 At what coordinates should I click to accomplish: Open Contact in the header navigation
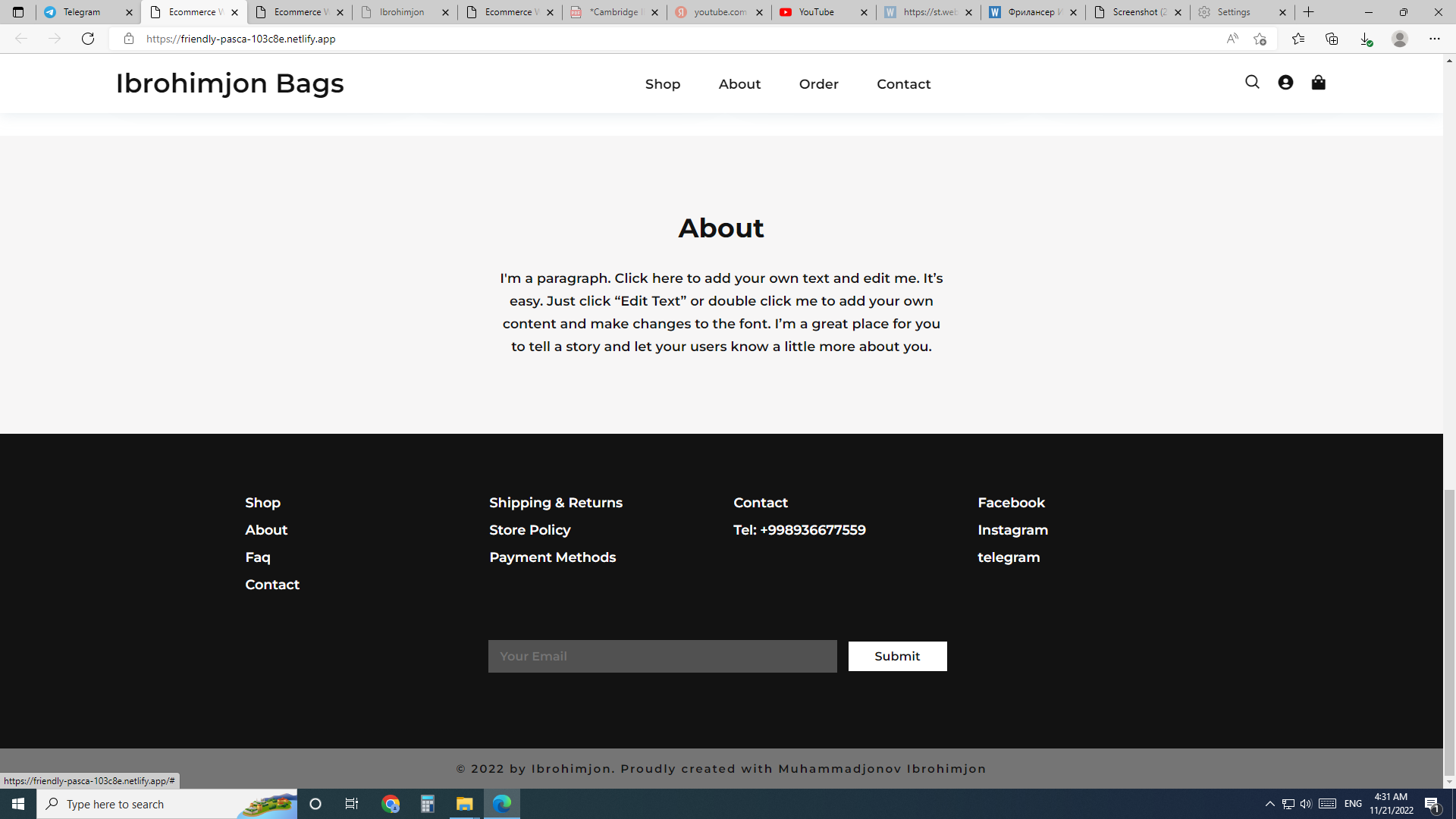[903, 84]
